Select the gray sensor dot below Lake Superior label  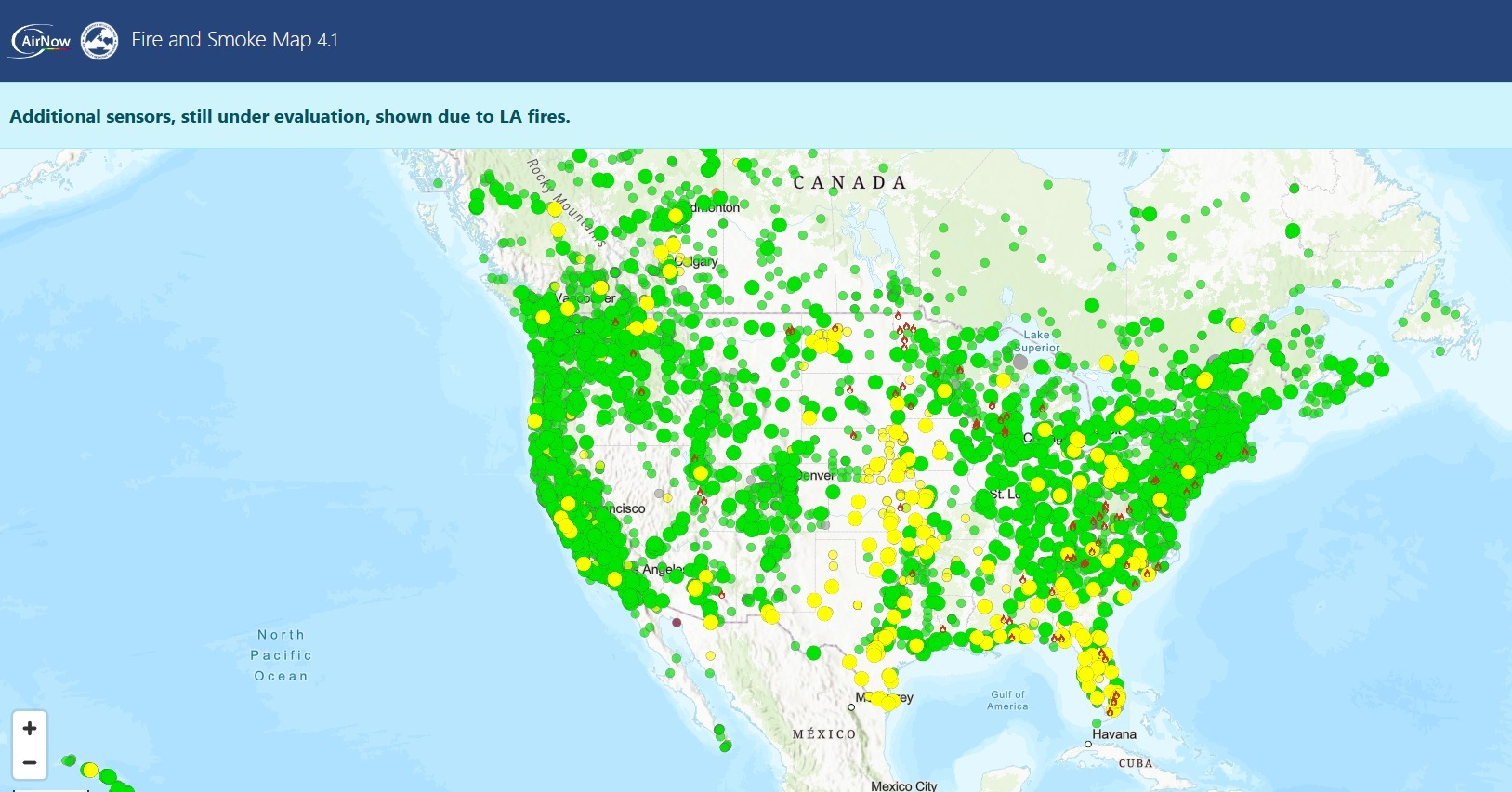coord(1020,361)
